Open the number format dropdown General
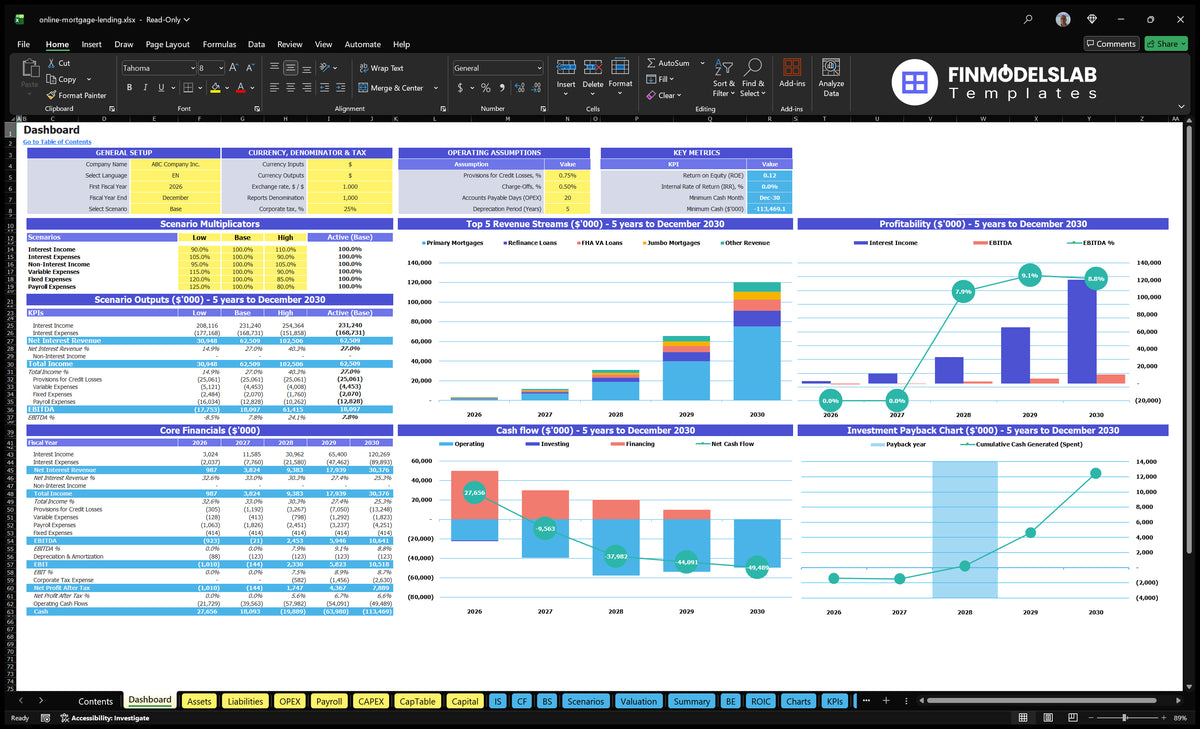The width and height of the screenshot is (1200, 729). [538, 68]
